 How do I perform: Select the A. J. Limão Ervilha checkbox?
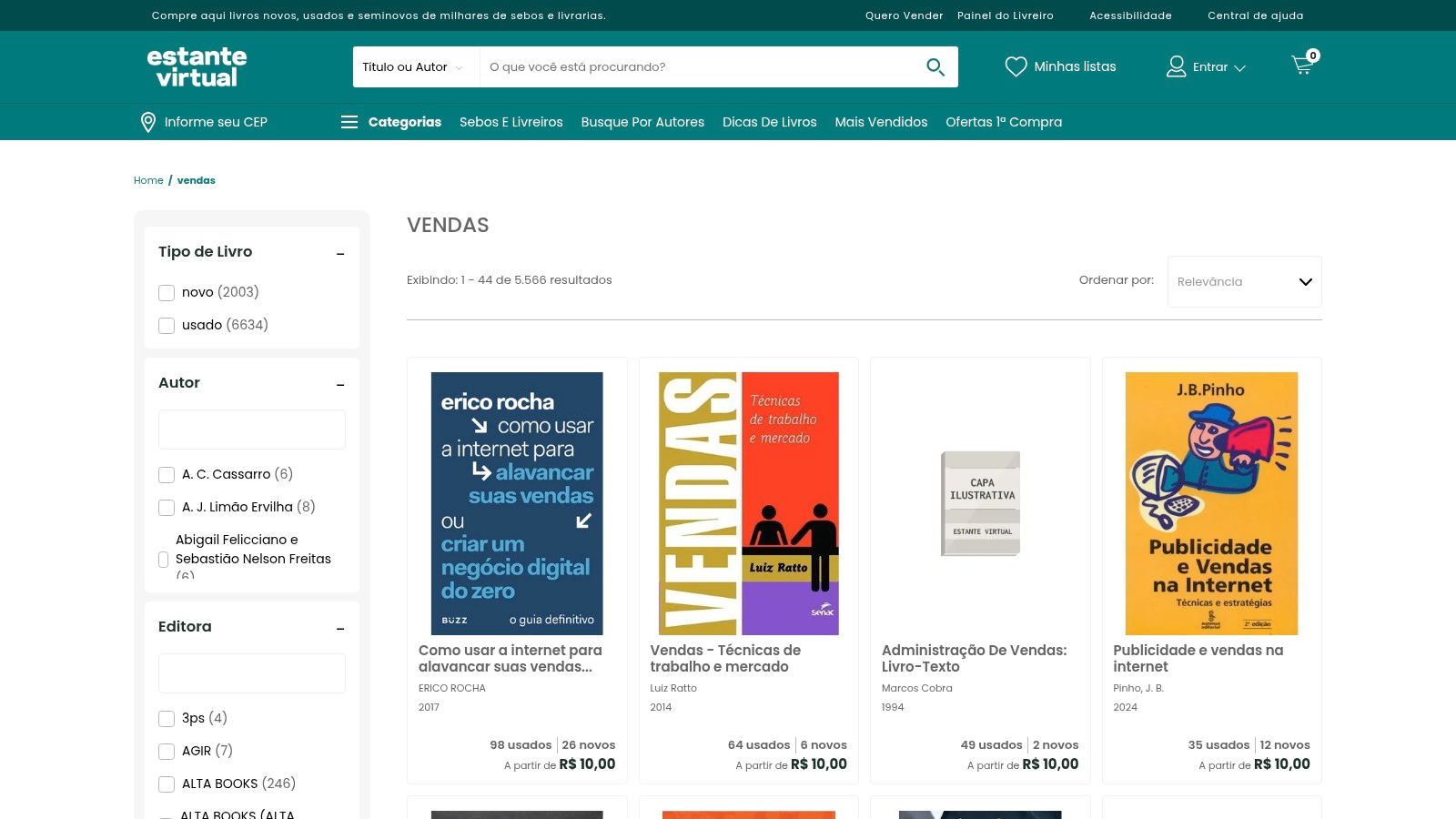(x=167, y=508)
